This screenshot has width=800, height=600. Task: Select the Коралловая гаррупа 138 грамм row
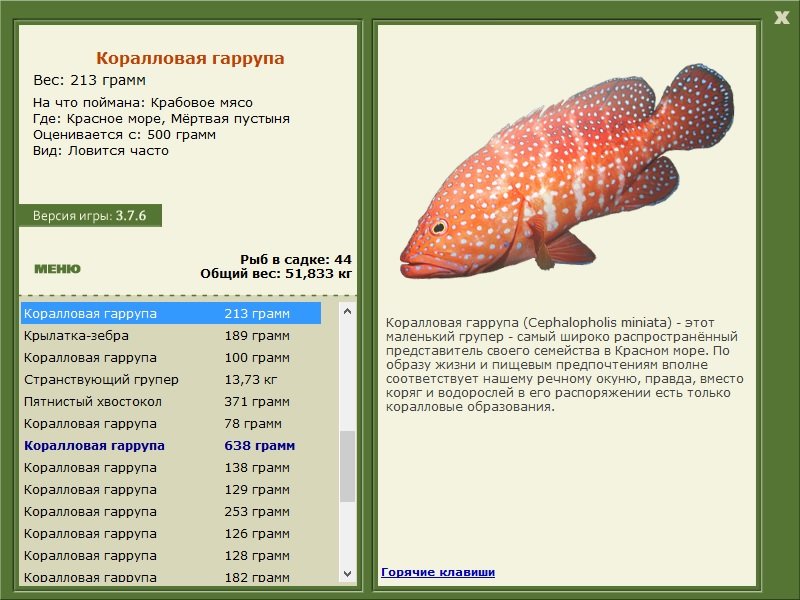(x=171, y=467)
